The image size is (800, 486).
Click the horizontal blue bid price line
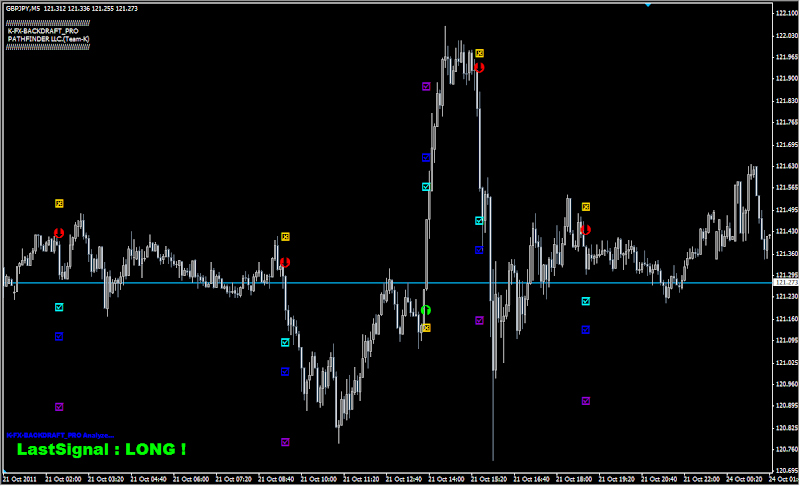388,283
